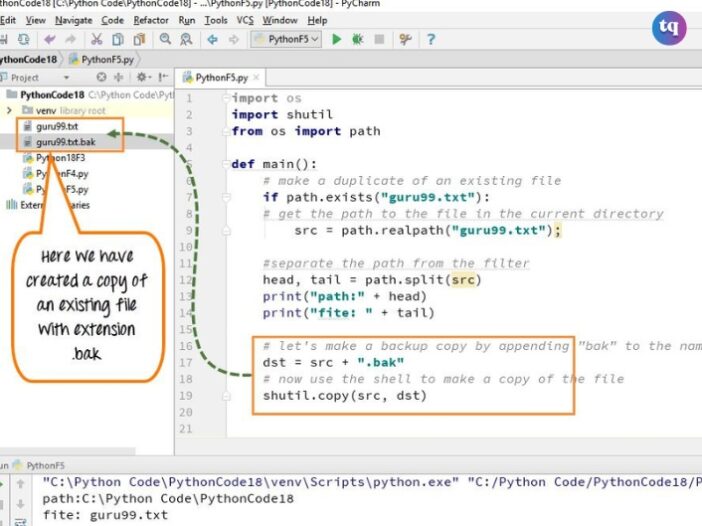Viewport: 702px width, 526px height.
Task: Click the Synchronize toolbar icon
Action: 23,39
